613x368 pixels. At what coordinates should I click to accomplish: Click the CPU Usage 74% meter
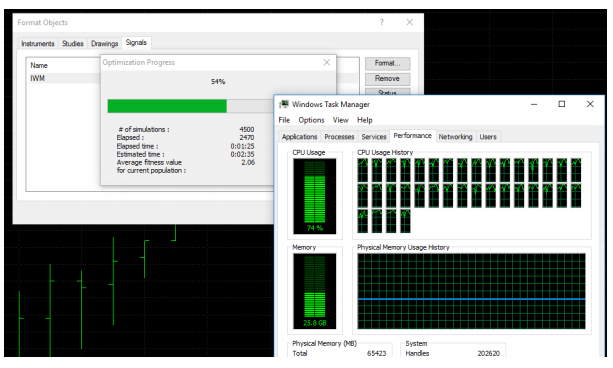315,196
